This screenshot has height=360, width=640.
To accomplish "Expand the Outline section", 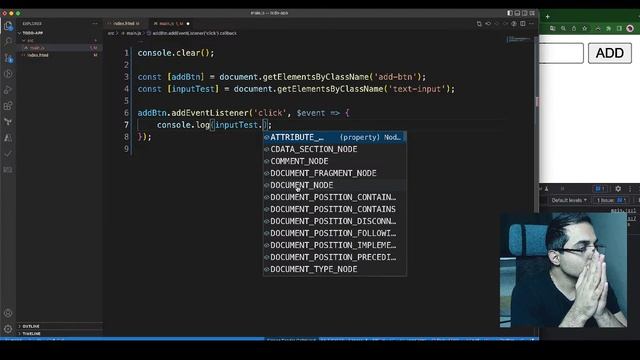I will [x=31, y=326].
